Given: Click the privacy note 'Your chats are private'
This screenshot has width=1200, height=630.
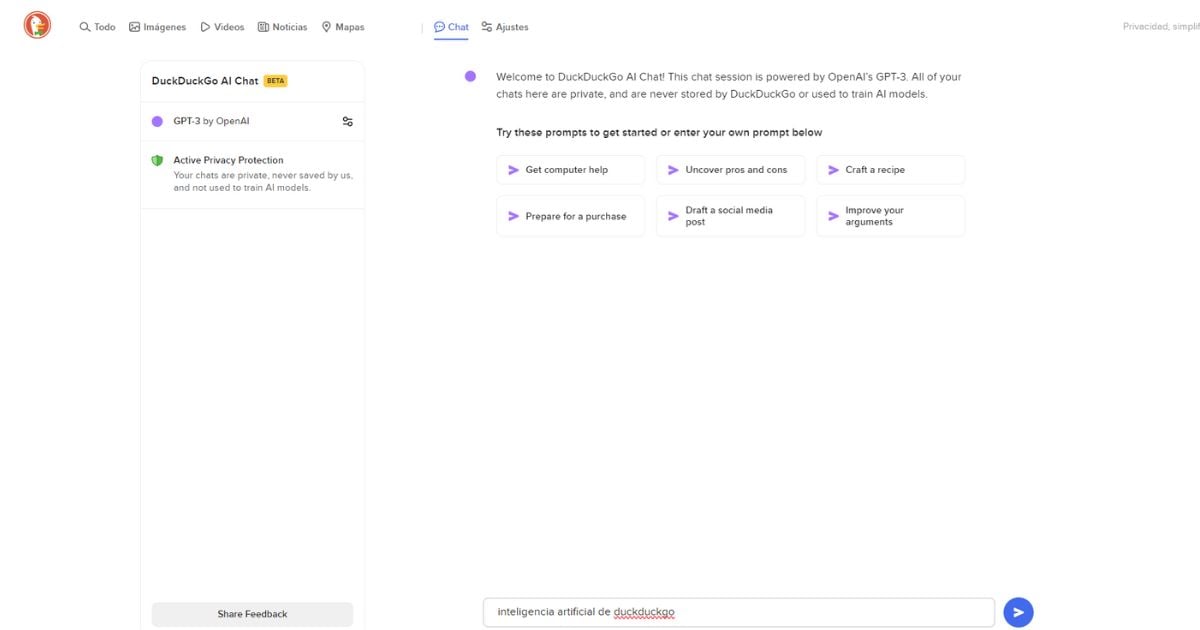Looking at the screenshot, I should click(x=263, y=181).
